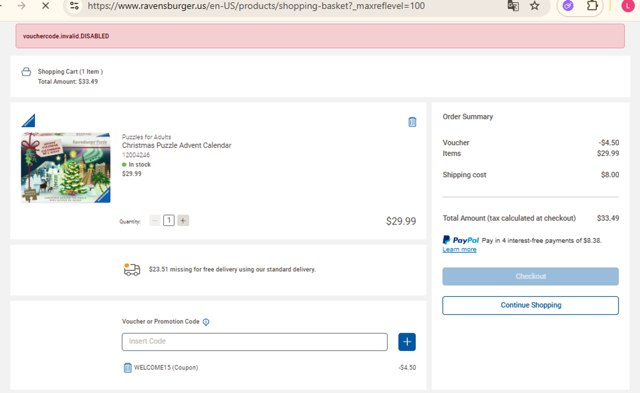Viewport: 640px width, 393px height.
Task: Click the missing for free delivery message
Action: click(232, 269)
